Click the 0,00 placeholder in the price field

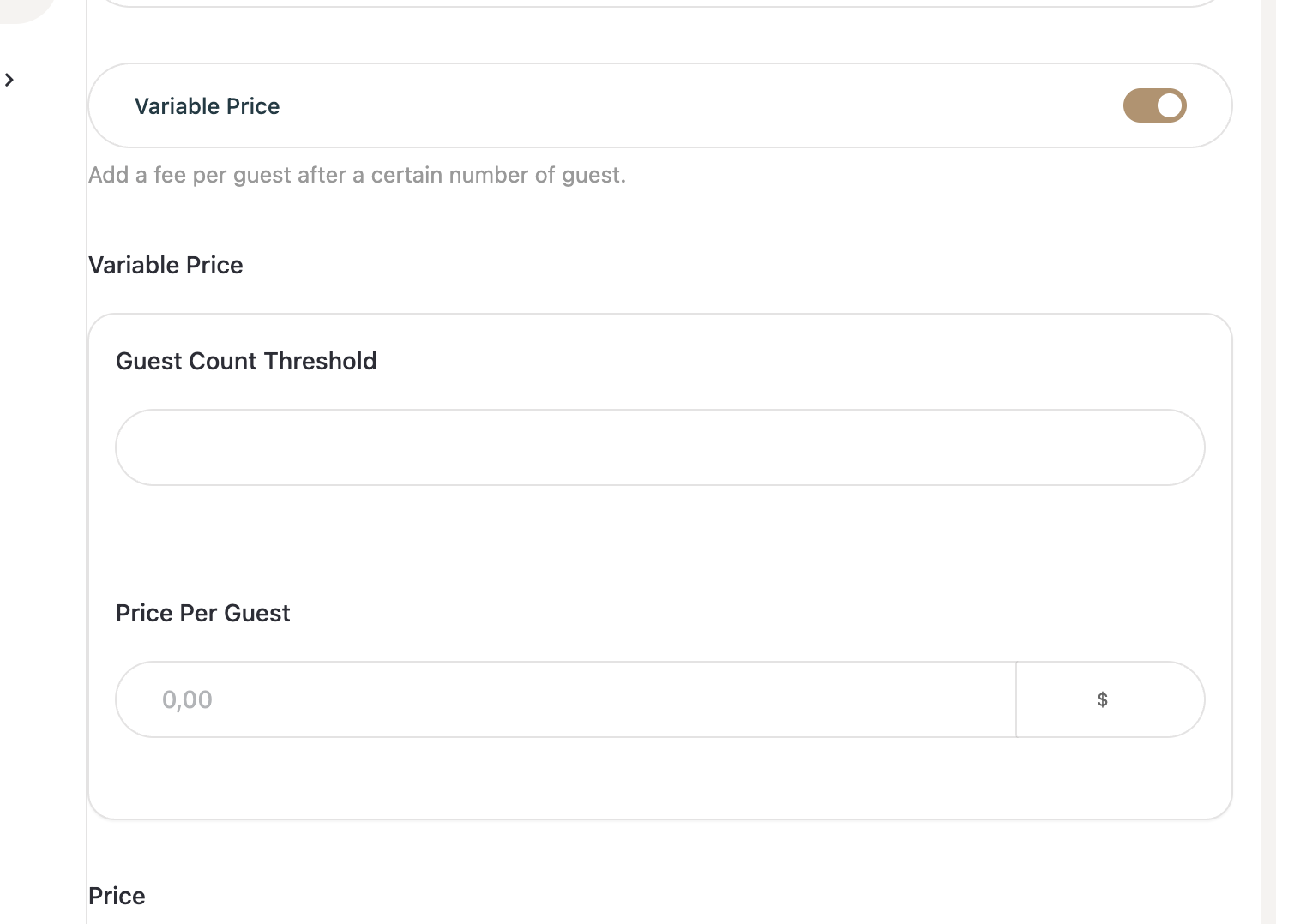(187, 699)
